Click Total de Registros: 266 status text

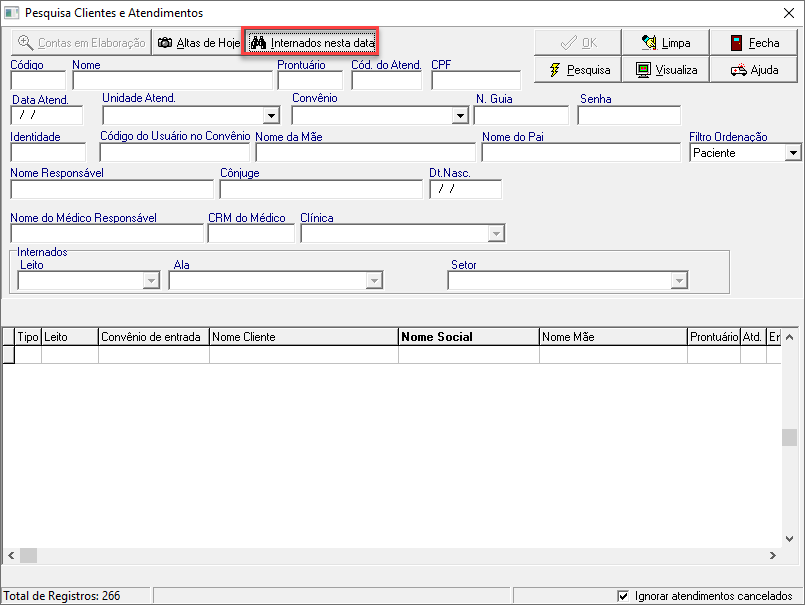(62, 596)
